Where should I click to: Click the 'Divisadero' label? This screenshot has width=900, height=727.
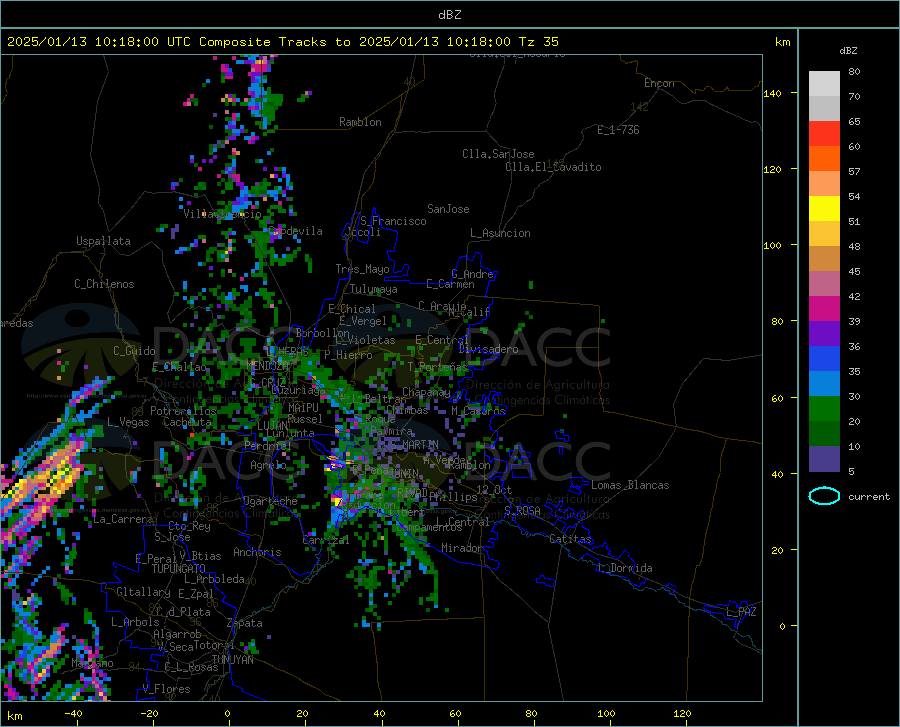pyautogui.click(x=488, y=349)
